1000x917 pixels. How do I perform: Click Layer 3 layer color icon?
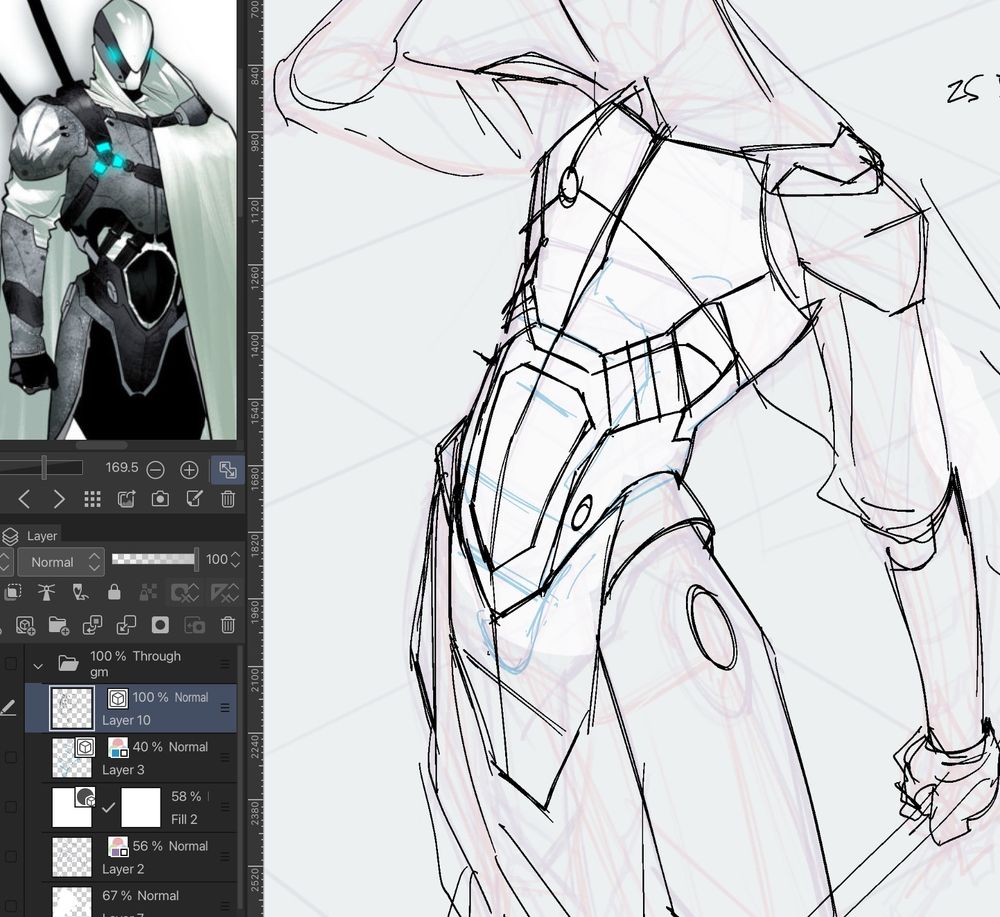(118, 747)
